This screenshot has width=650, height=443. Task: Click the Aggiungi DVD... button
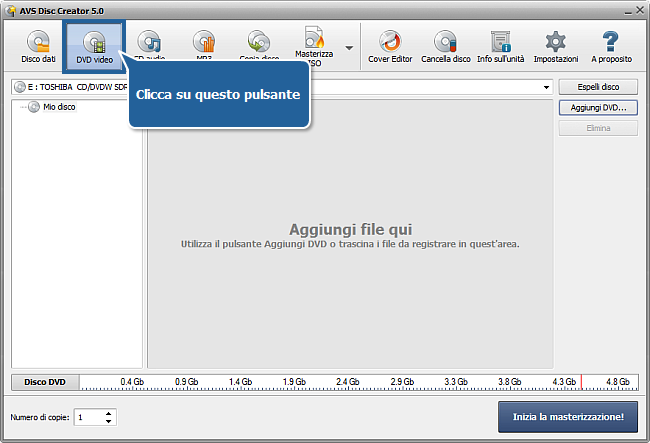click(598, 108)
